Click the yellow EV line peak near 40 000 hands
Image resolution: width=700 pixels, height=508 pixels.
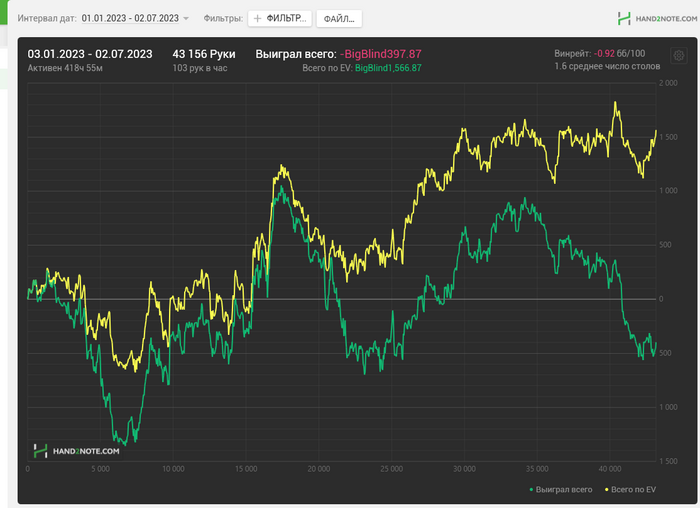[x=615, y=102]
